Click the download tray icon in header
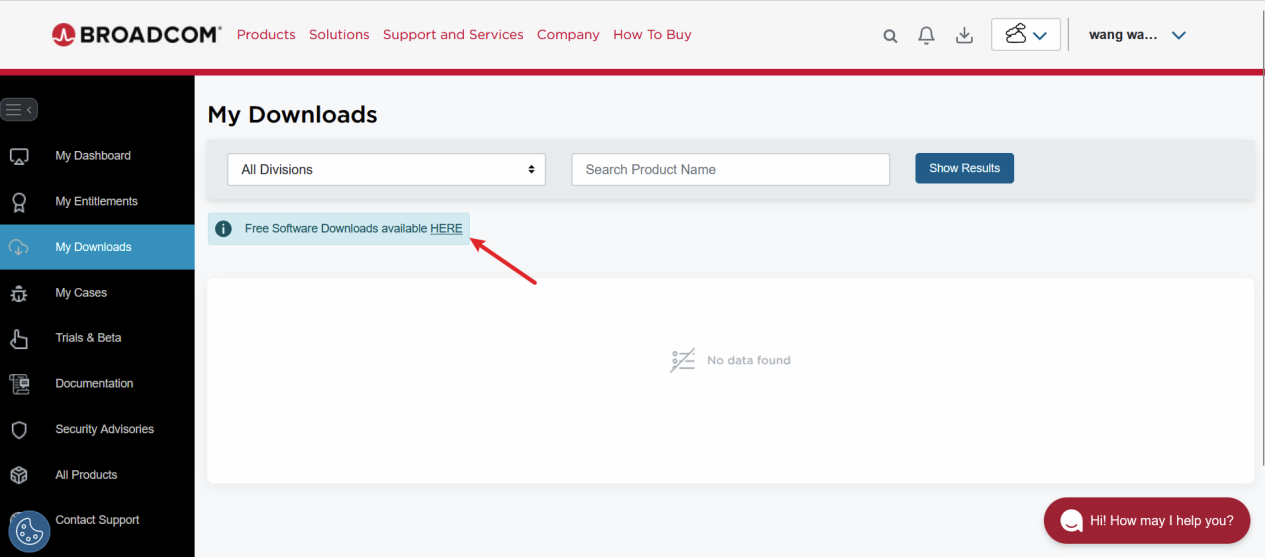This screenshot has height=557, width=1265. click(x=964, y=36)
